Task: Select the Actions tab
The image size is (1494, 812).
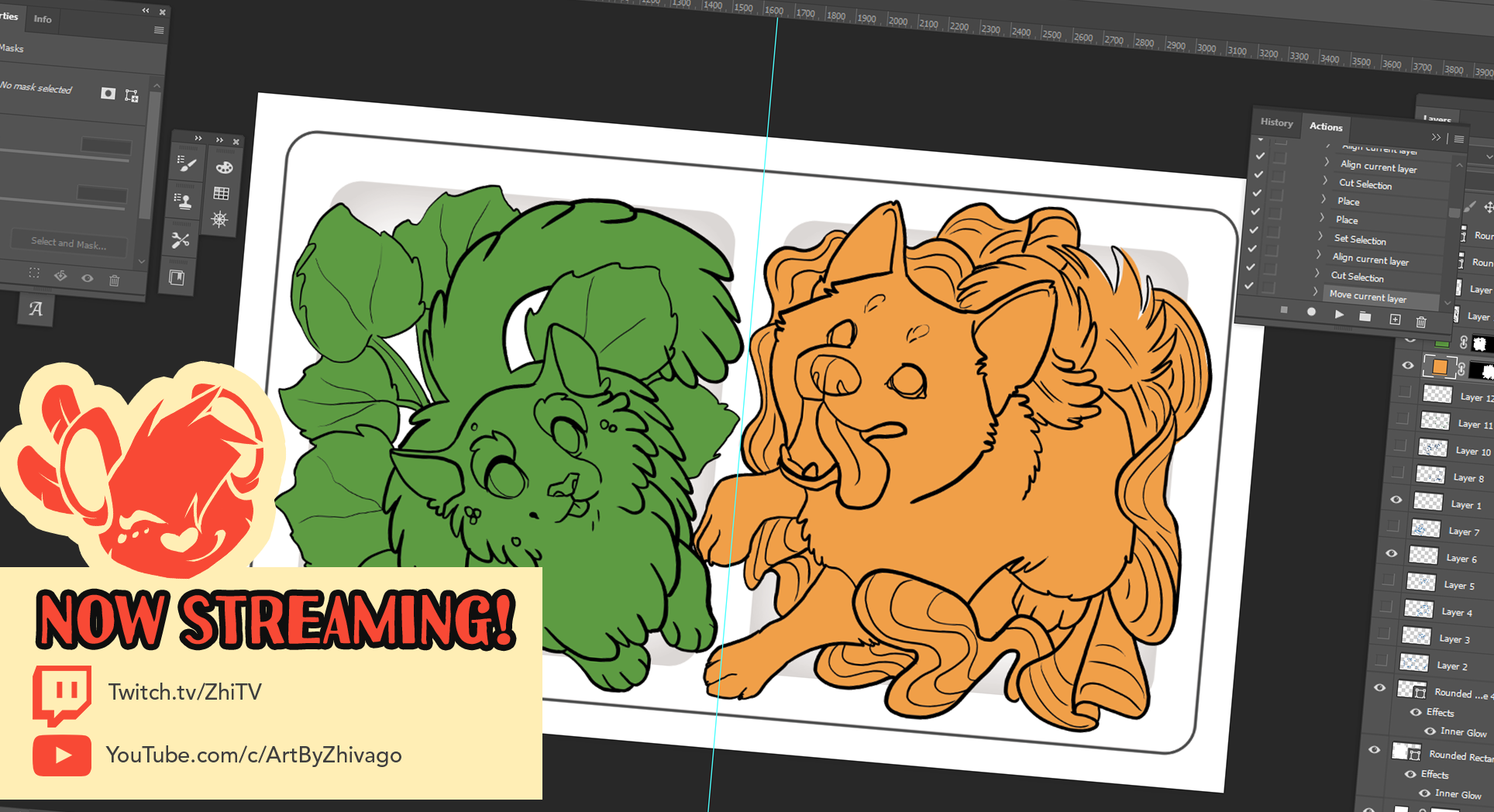Action: pos(1326,126)
